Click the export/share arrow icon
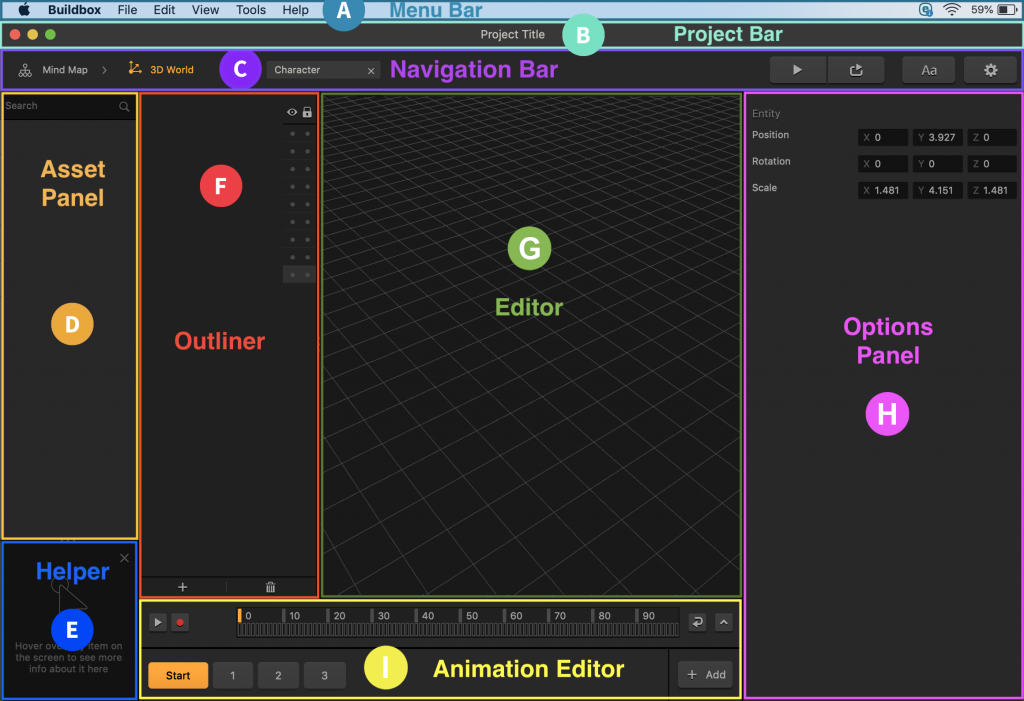 [856, 70]
